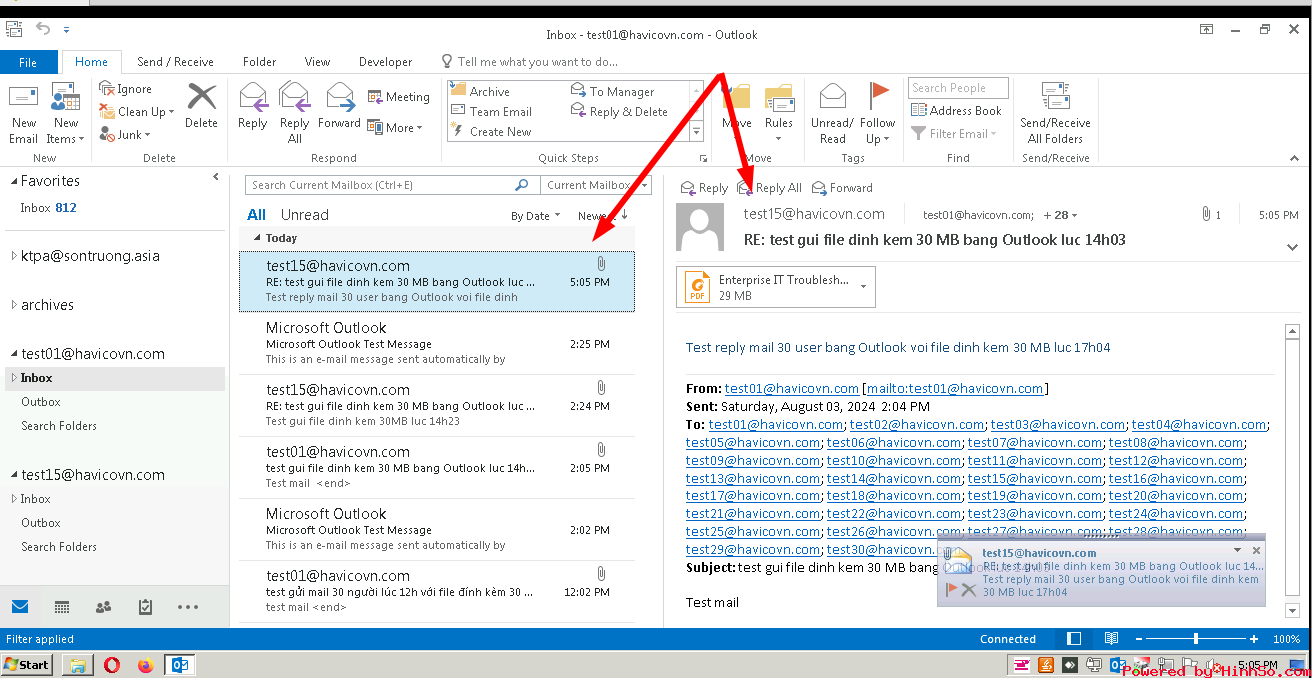Collapse the test15@havicovn.com account
This screenshot has height=678, width=1312.
click(14, 475)
